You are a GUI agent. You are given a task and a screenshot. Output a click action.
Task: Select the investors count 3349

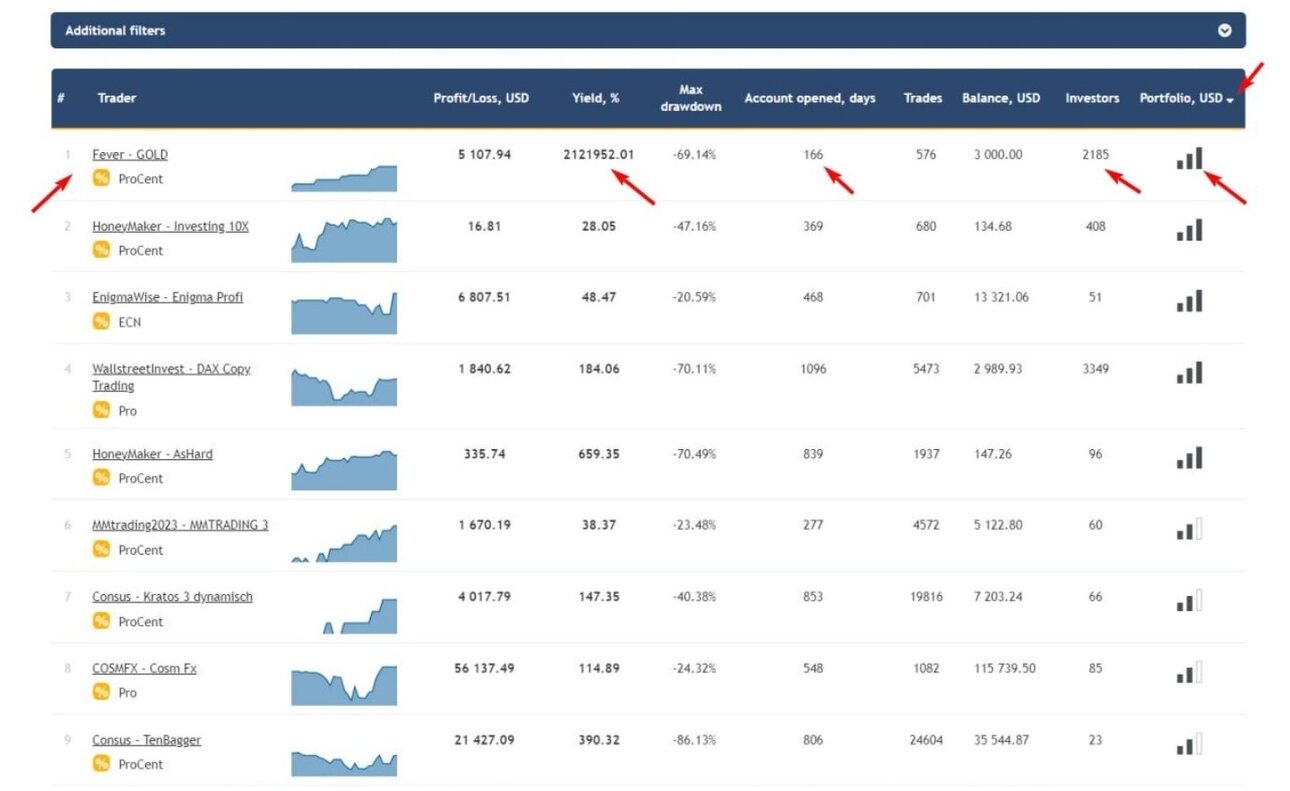click(1096, 369)
